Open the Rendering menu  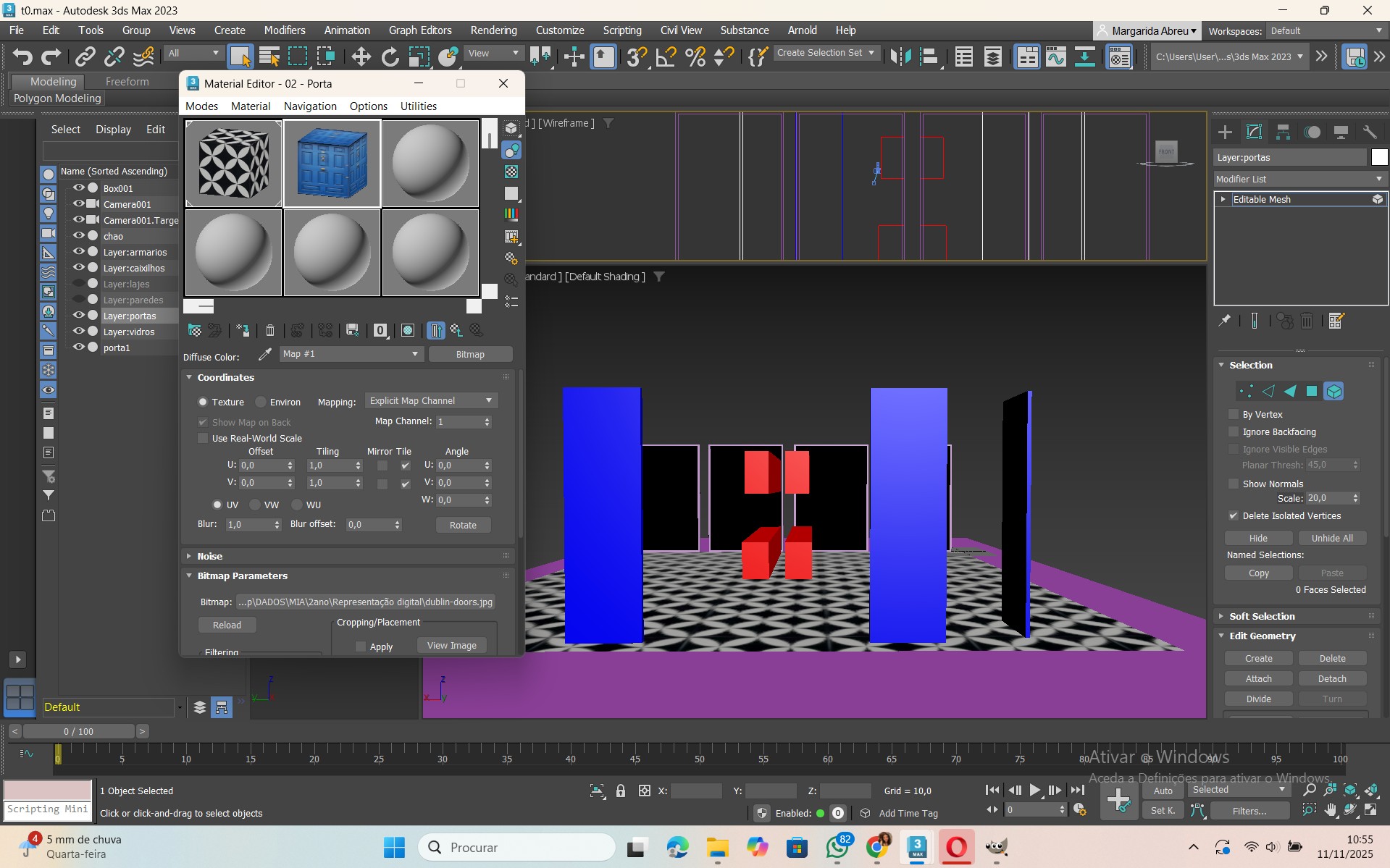click(x=493, y=30)
